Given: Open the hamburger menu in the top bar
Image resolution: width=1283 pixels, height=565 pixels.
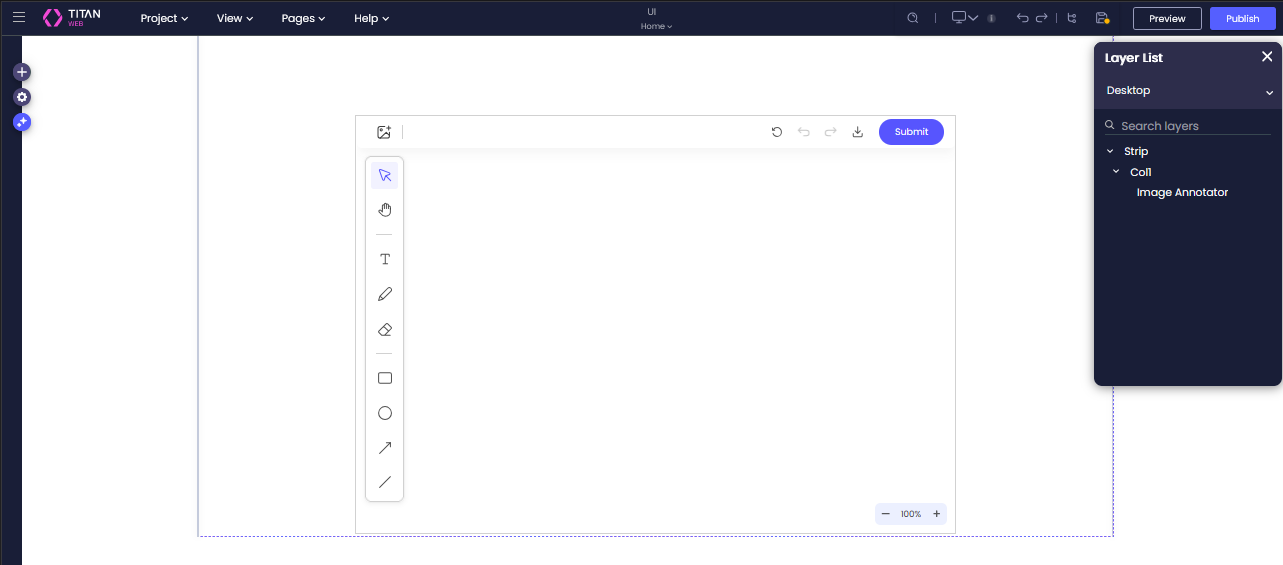Looking at the screenshot, I should (x=19, y=17).
